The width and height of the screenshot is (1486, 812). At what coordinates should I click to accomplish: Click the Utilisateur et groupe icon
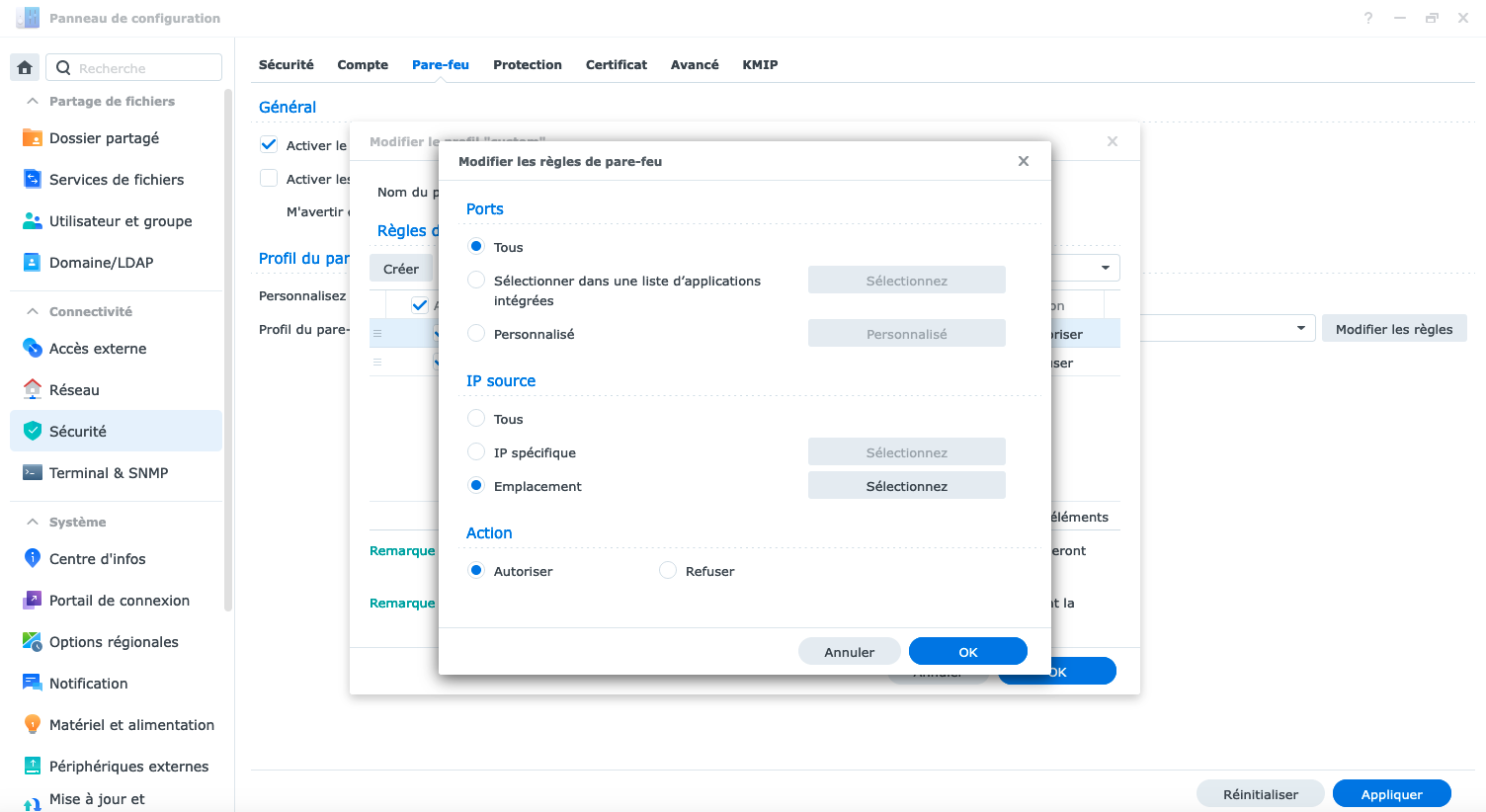[33, 221]
